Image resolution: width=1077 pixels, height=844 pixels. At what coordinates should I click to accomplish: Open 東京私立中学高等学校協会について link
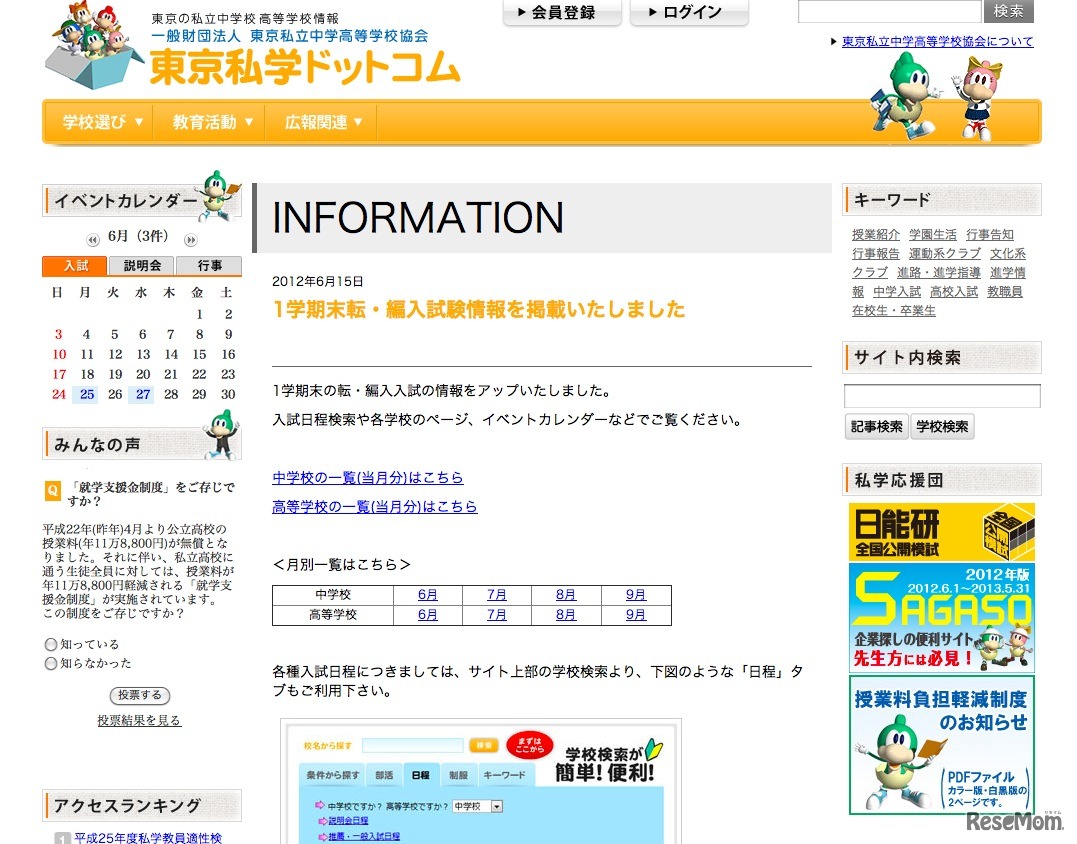937,41
